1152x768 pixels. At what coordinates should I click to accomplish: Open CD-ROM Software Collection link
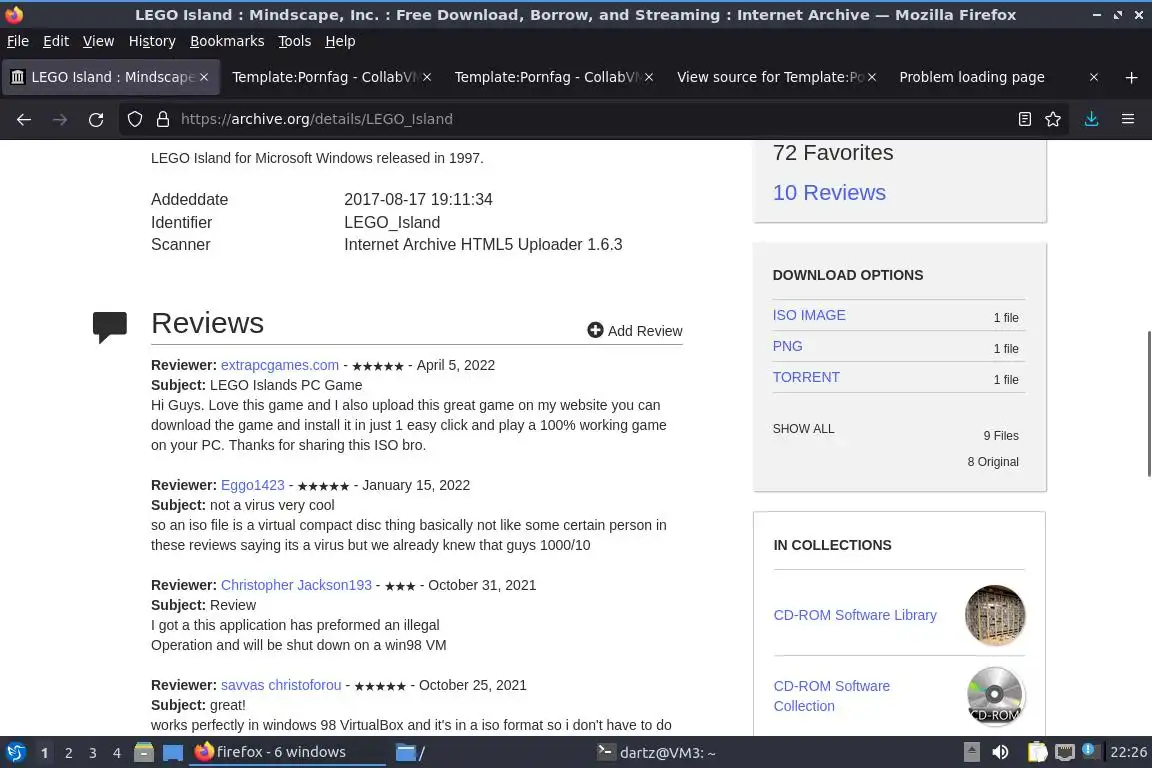click(832, 696)
